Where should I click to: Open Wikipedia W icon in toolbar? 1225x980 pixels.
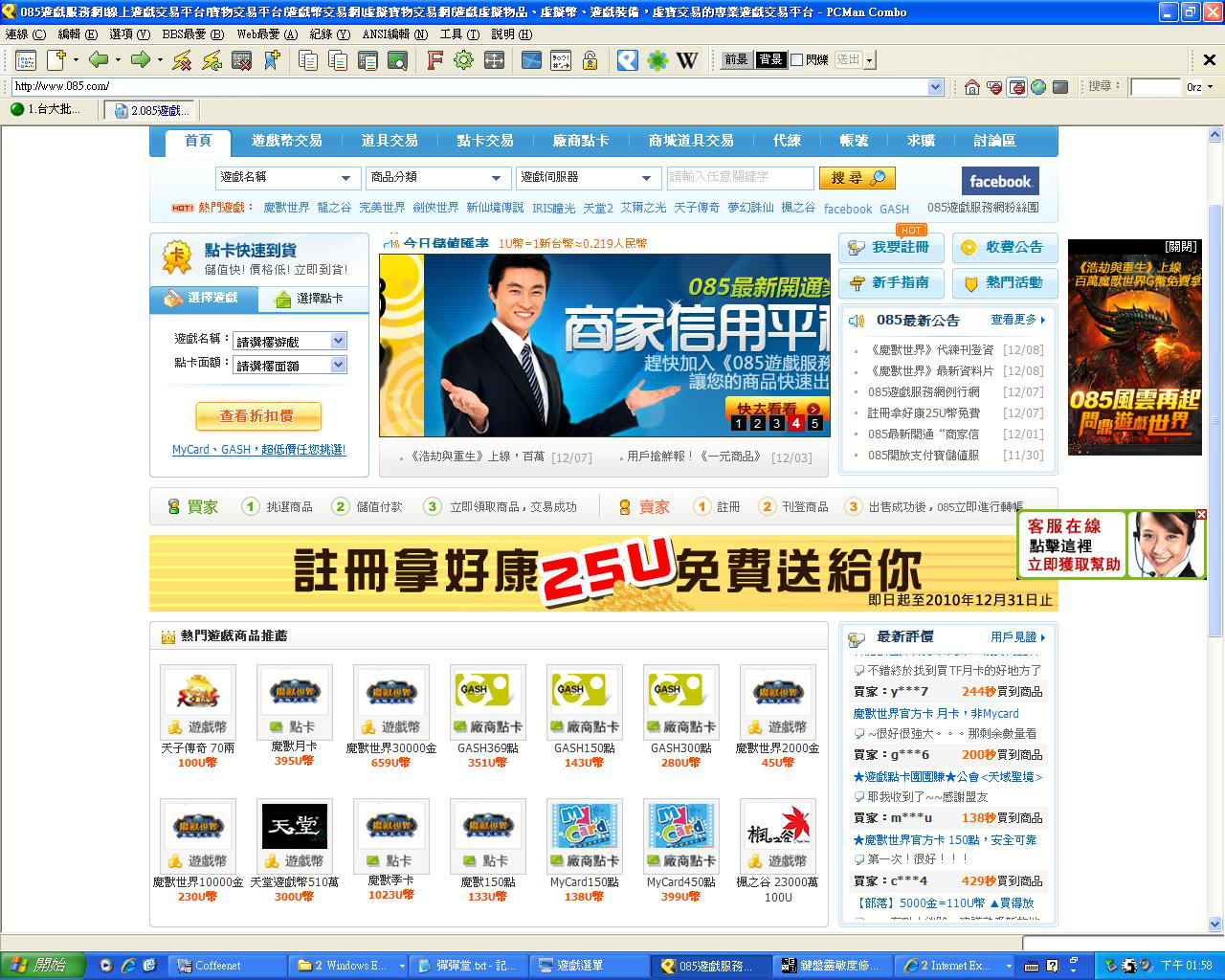tap(687, 61)
